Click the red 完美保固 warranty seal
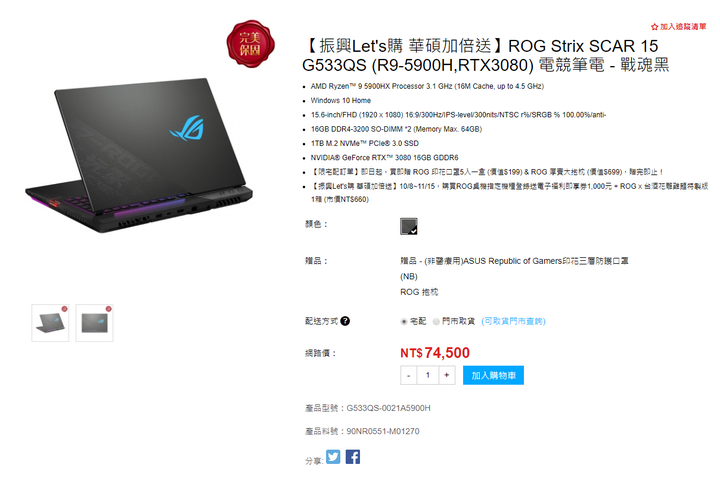Image resolution: width=720 pixels, height=480 pixels. tap(250, 44)
